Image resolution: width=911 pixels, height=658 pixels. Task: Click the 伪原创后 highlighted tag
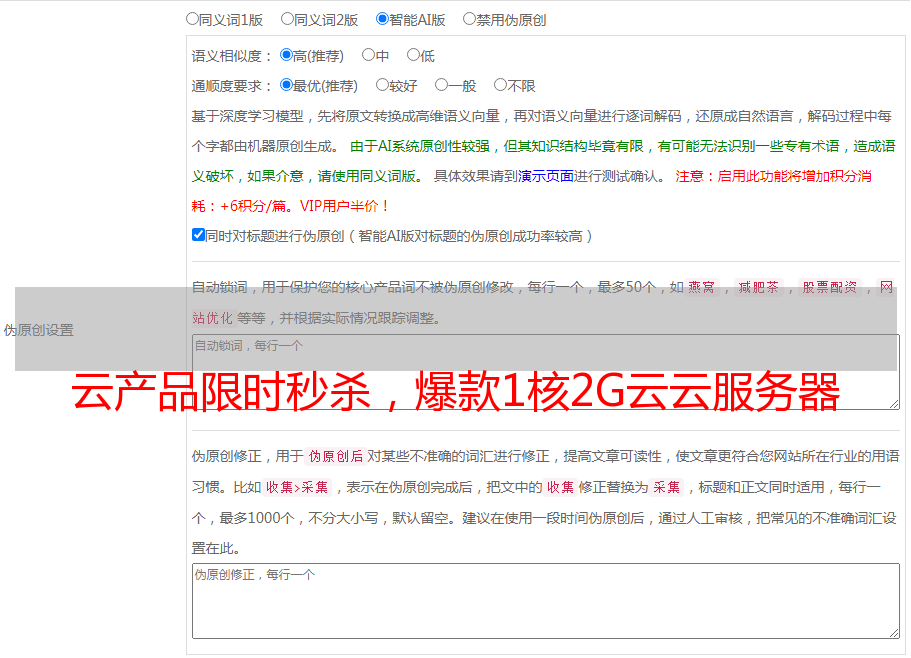click(335, 456)
